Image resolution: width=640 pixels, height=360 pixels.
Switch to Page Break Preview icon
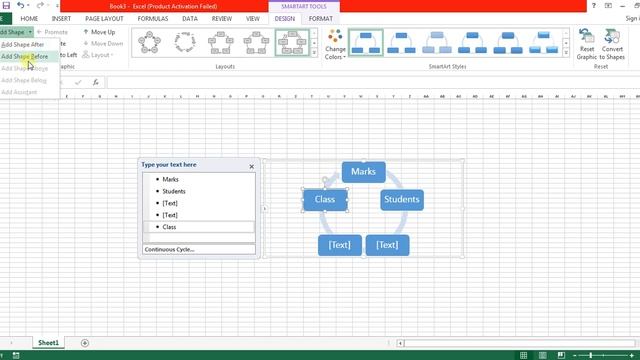click(x=561, y=355)
